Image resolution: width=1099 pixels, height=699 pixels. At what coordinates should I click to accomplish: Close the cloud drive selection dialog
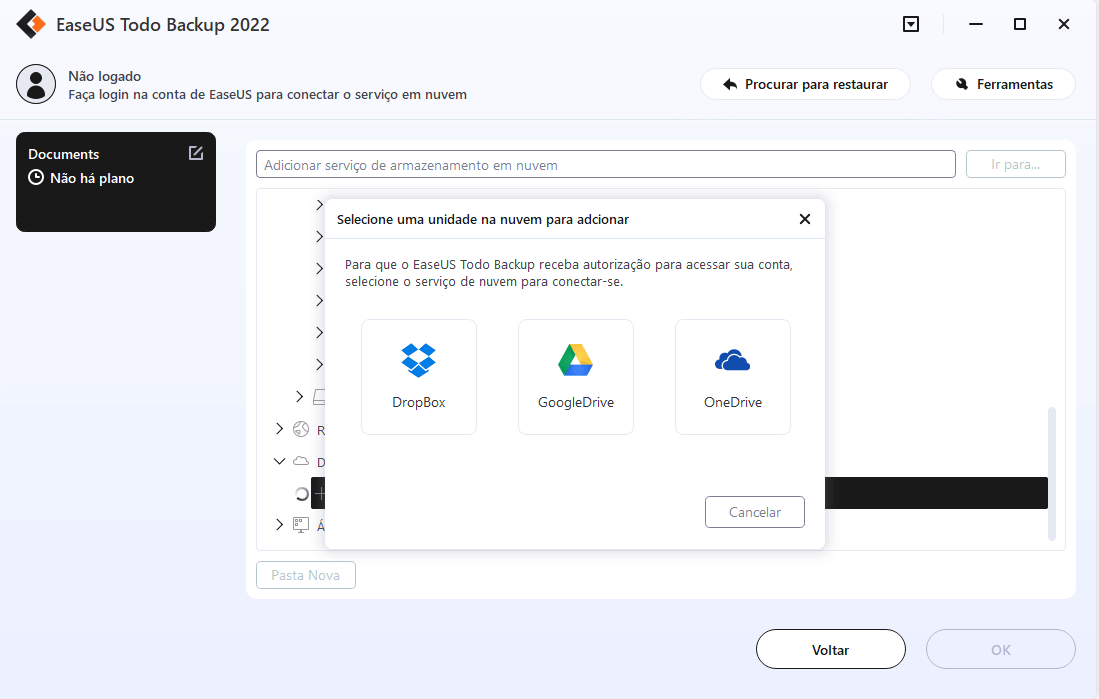tap(805, 219)
